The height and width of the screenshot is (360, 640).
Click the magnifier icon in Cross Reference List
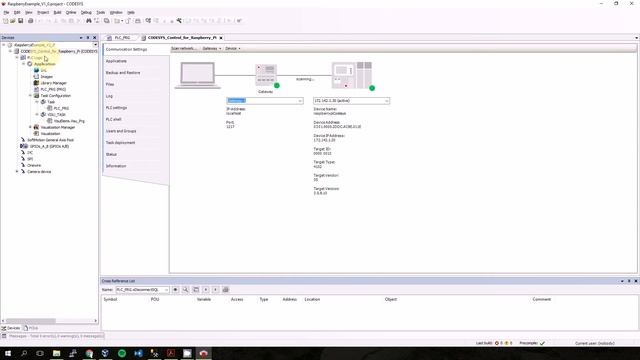(x=186, y=289)
